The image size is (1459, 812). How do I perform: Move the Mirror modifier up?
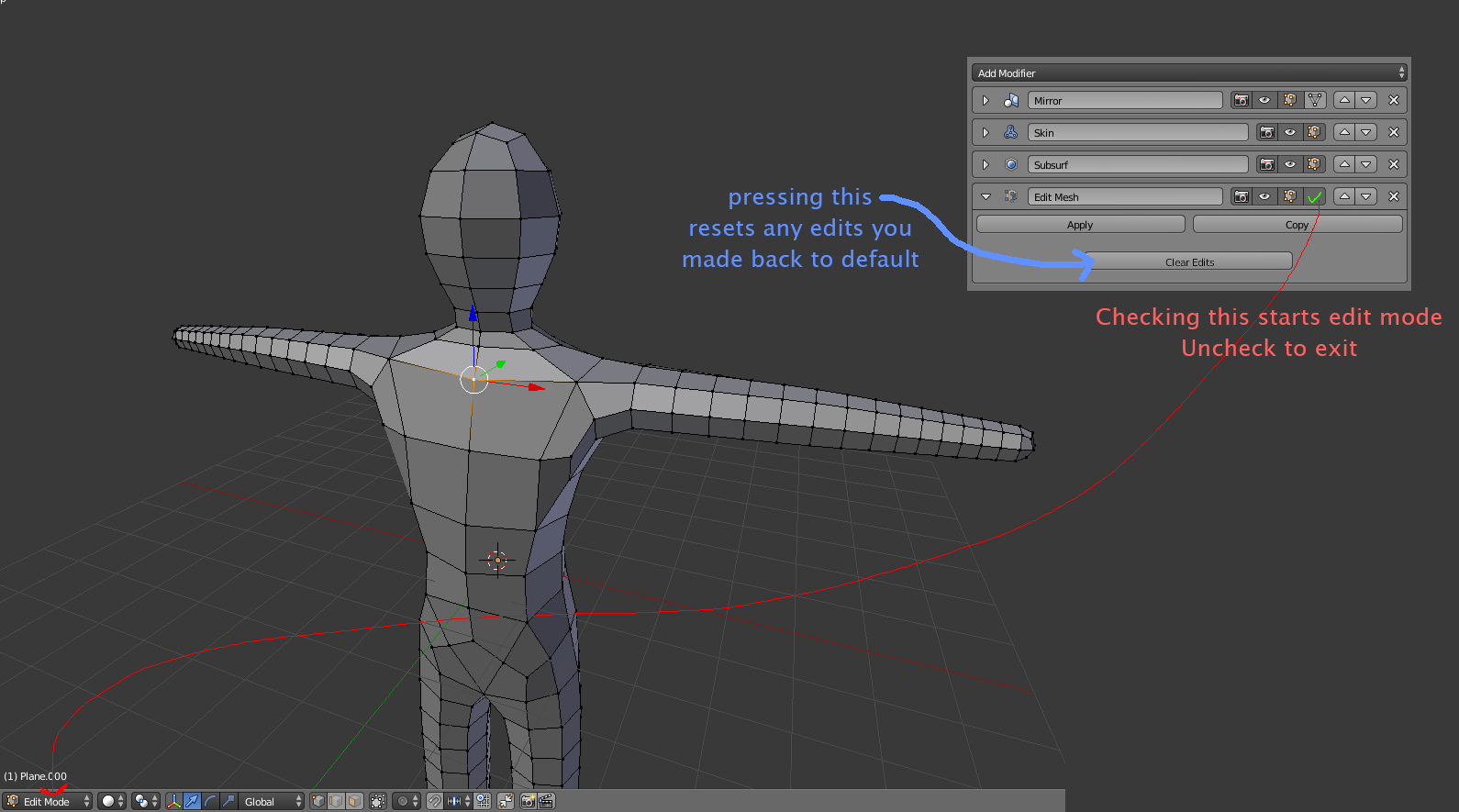click(x=1344, y=100)
